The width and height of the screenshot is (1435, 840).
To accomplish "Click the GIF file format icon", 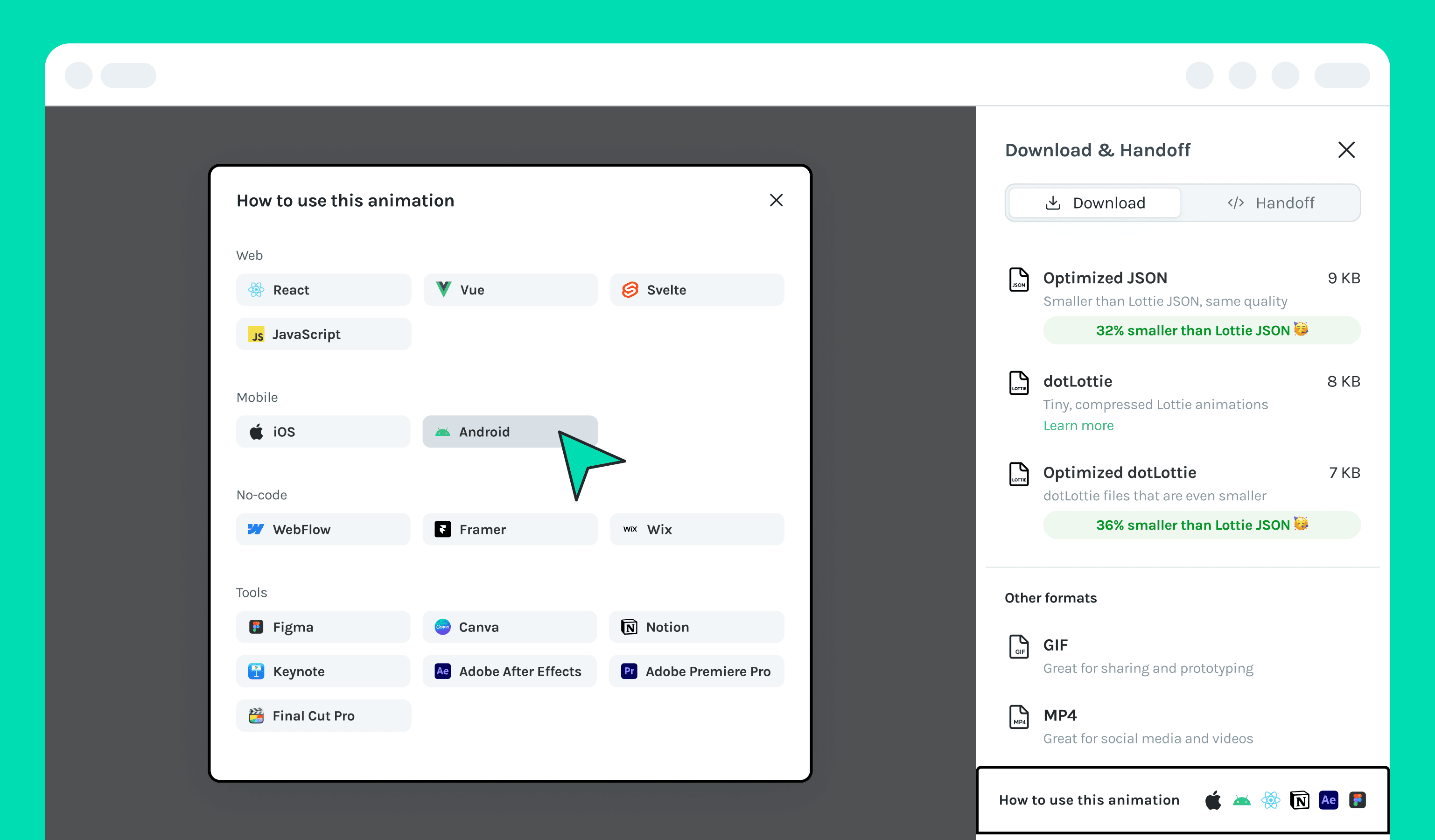I will point(1019,646).
